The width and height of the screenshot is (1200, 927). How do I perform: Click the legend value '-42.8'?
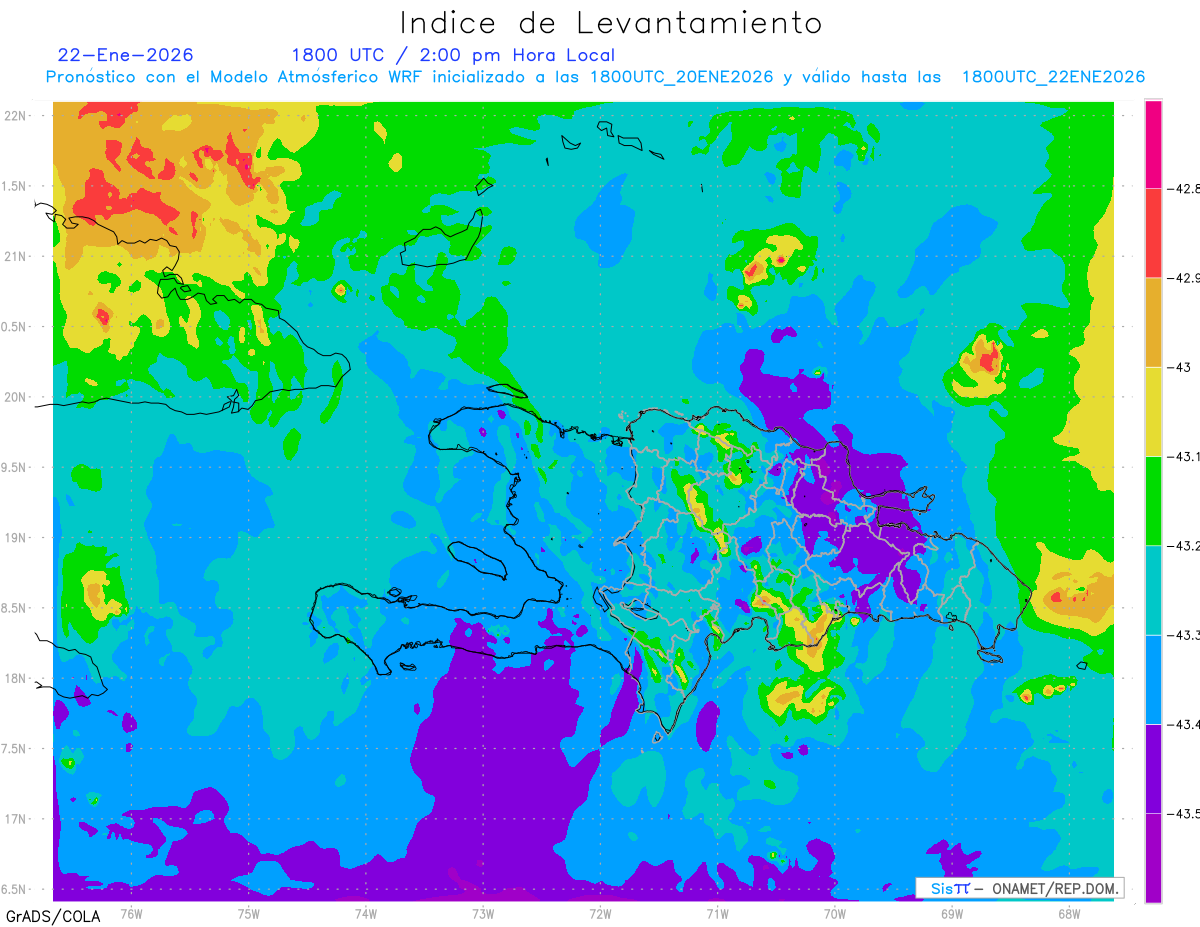[1183, 189]
